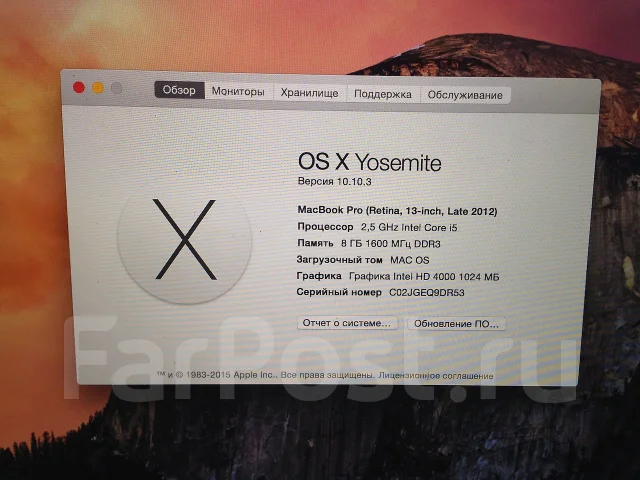Minimize window with the yellow button
The image size is (640, 480).
pos(98,87)
